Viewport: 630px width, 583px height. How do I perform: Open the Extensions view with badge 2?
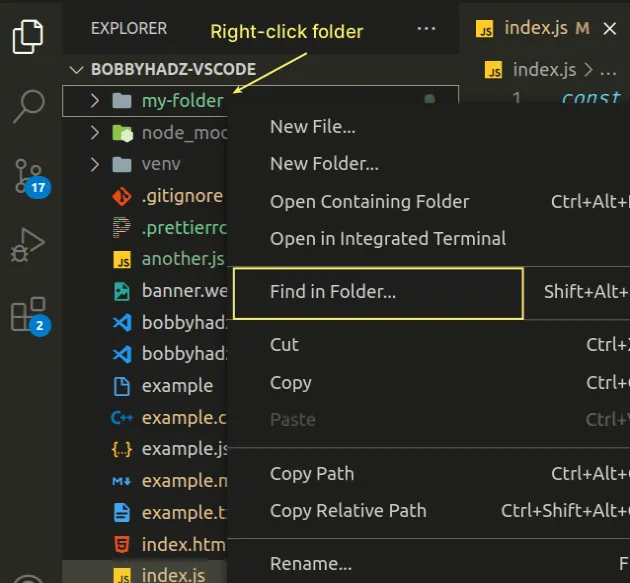click(30, 316)
